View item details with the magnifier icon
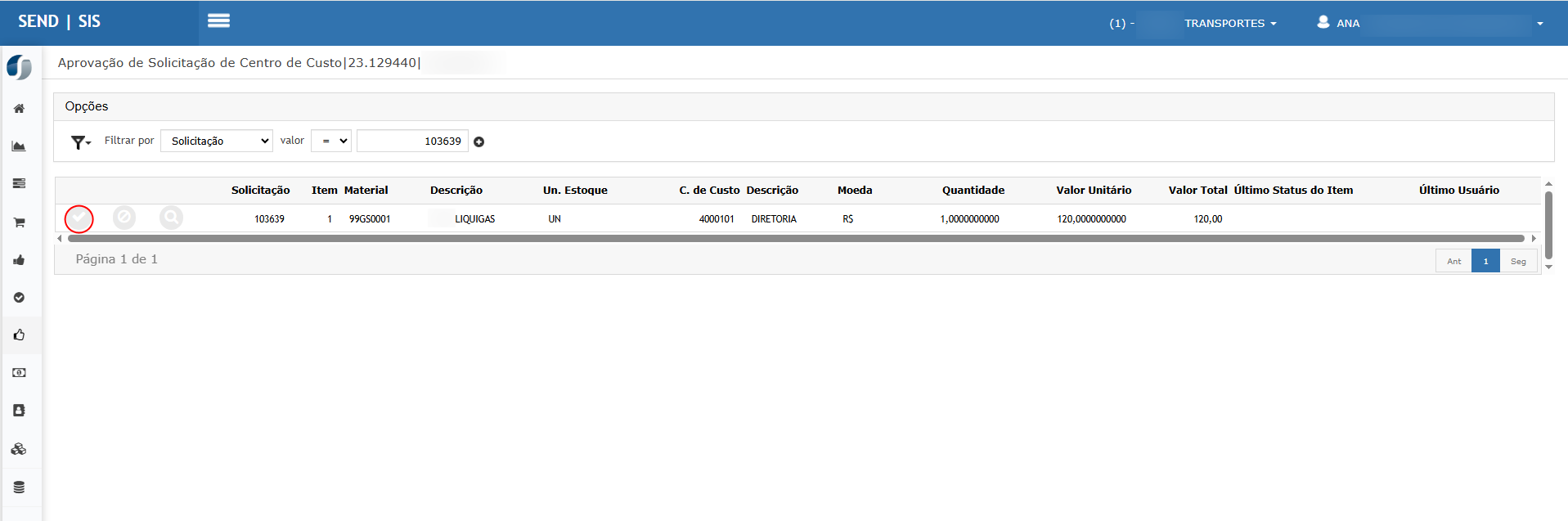1568x521 pixels. (171, 218)
